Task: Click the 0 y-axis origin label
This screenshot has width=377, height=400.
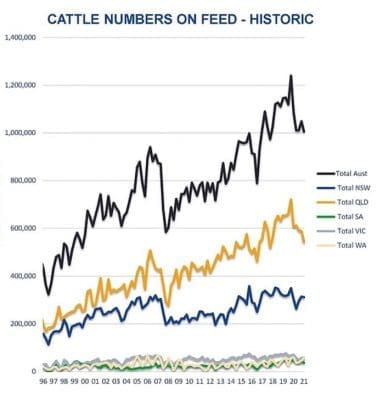Action: [x=34, y=371]
